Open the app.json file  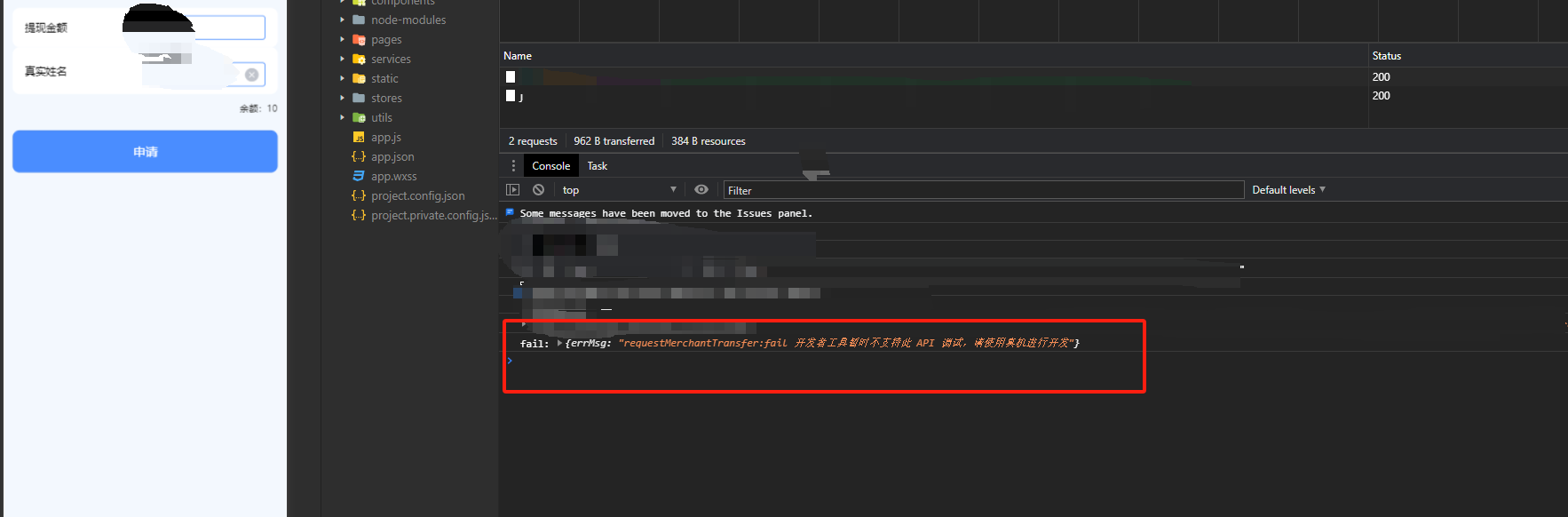click(x=392, y=156)
